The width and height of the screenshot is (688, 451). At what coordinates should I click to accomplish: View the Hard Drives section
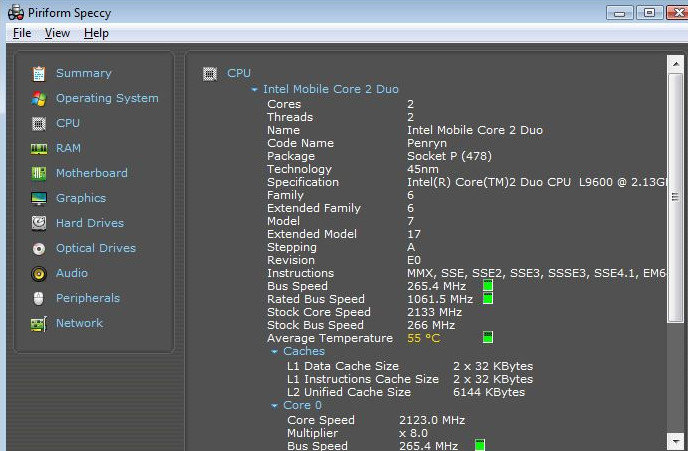click(x=90, y=223)
